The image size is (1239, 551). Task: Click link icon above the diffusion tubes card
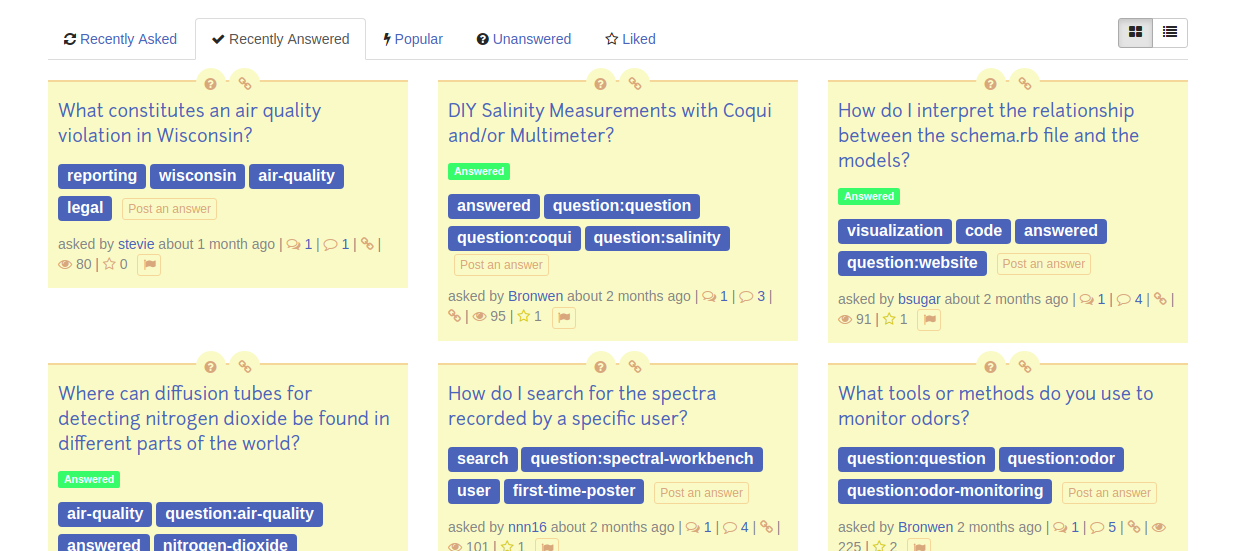(244, 366)
